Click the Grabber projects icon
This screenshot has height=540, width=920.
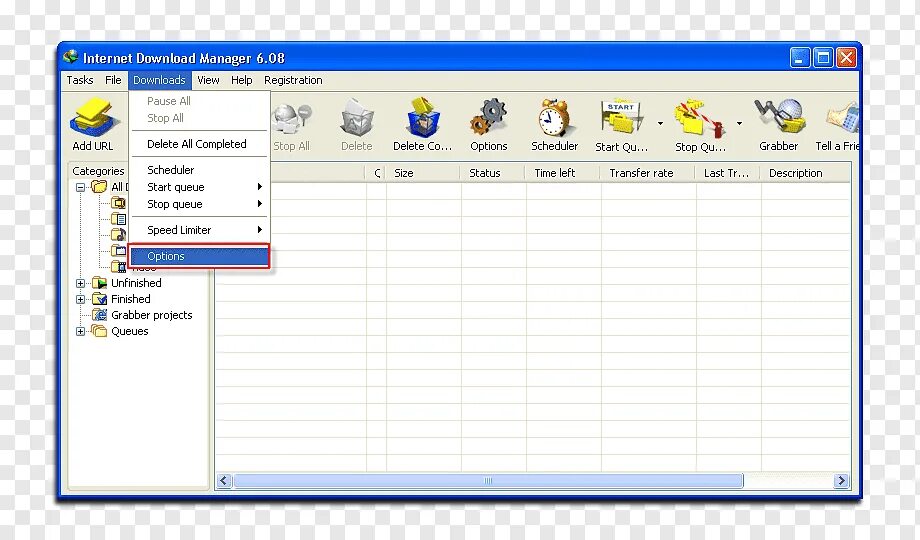pyautogui.click(x=100, y=315)
